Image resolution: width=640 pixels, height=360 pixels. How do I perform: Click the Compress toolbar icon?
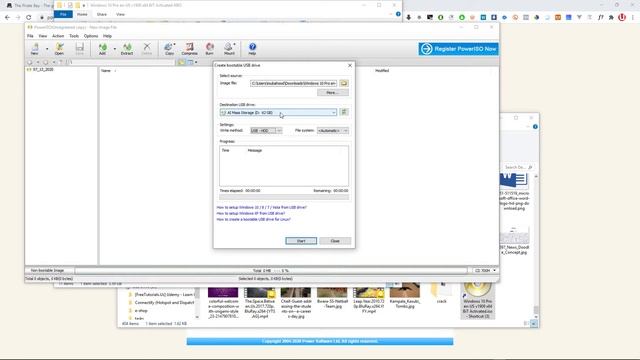point(189,49)
